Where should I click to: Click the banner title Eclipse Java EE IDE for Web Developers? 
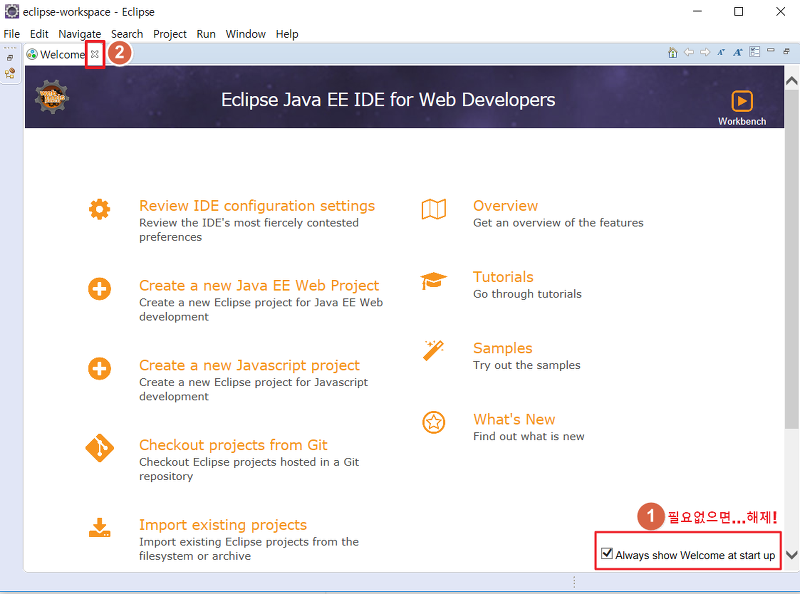388,100
